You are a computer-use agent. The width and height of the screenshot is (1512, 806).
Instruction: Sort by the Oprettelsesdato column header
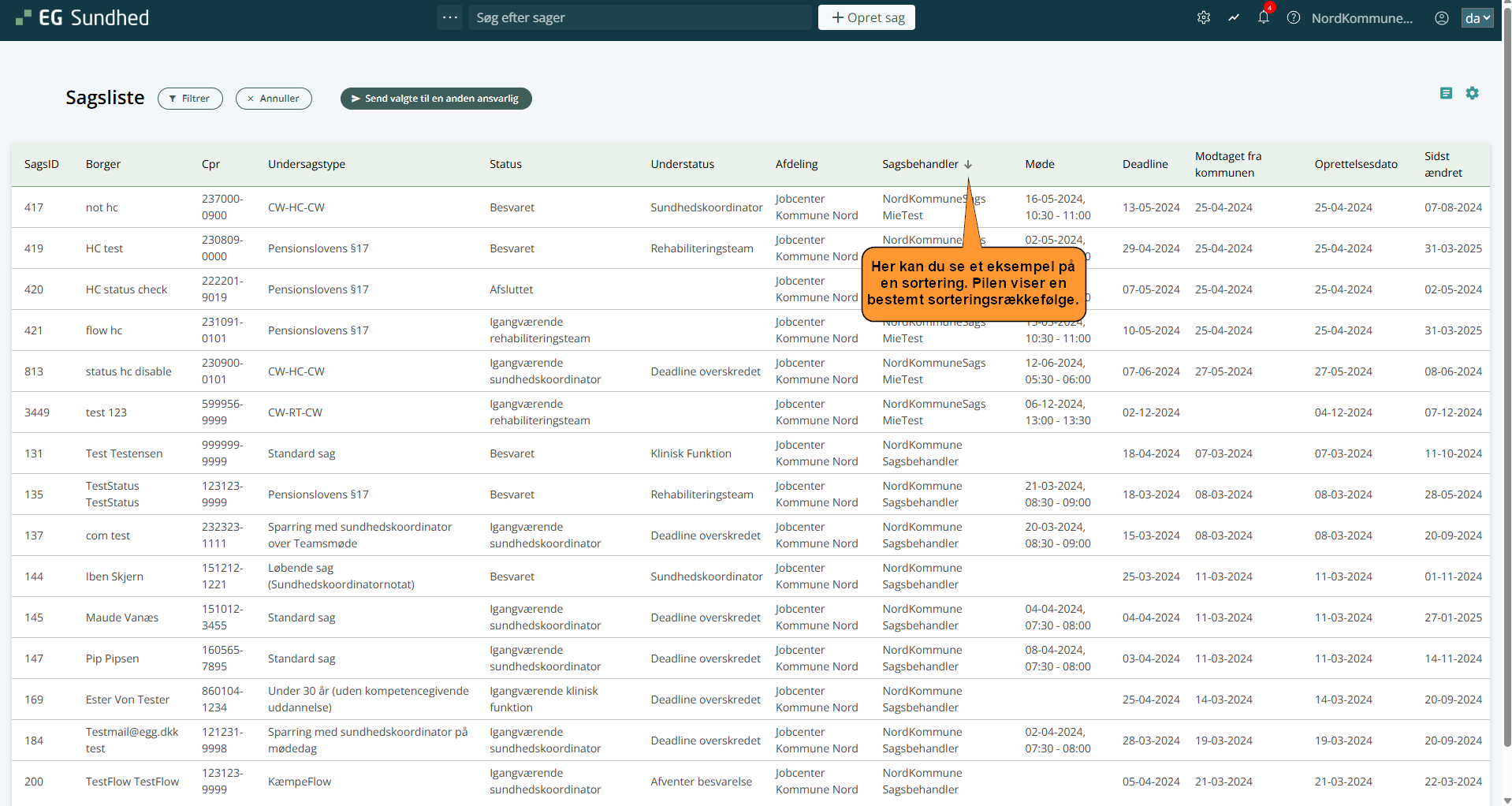[x=1356, y=164]
